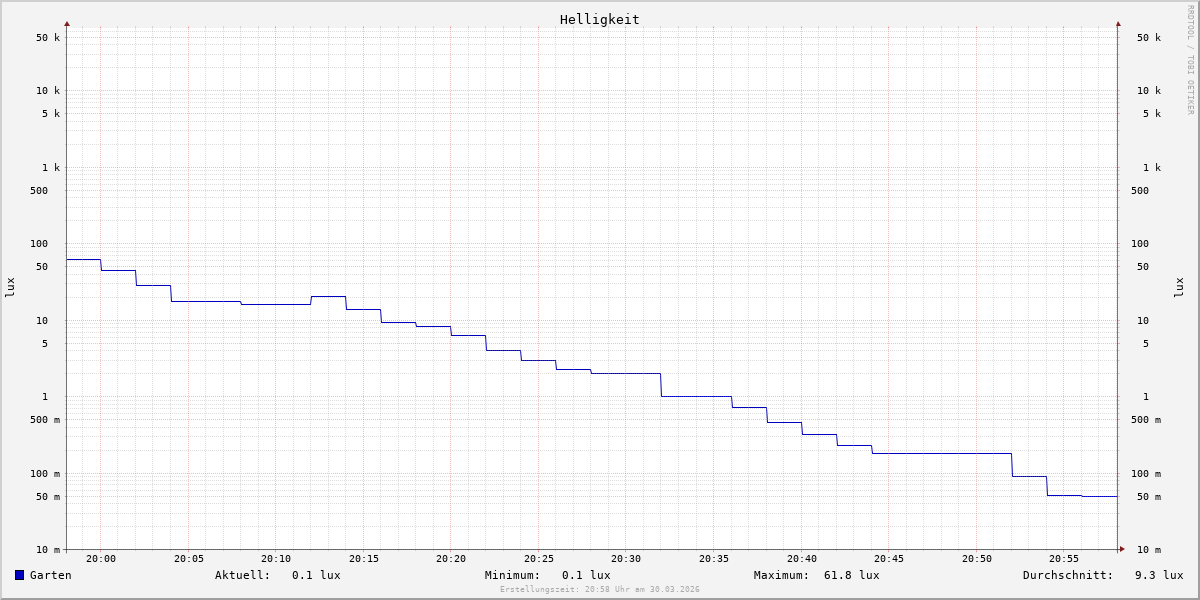
Task: Click the right-side lux axis label
Action: [x=1179, y=287]
